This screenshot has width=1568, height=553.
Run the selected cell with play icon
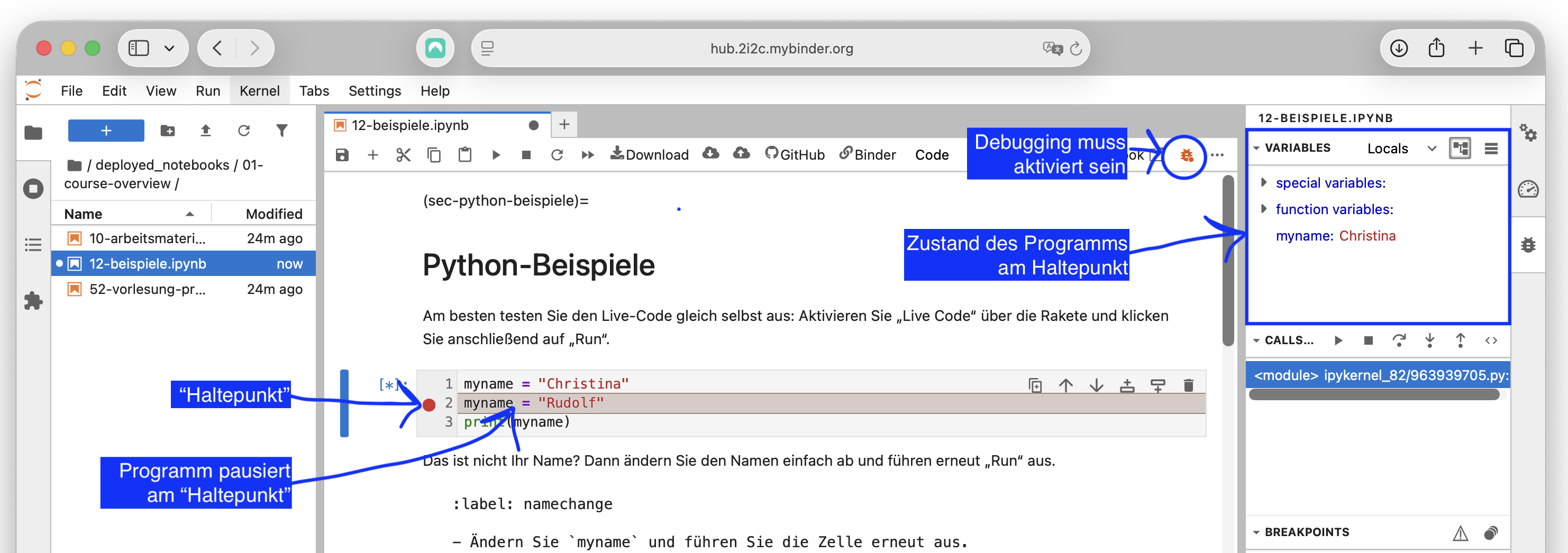496,155
